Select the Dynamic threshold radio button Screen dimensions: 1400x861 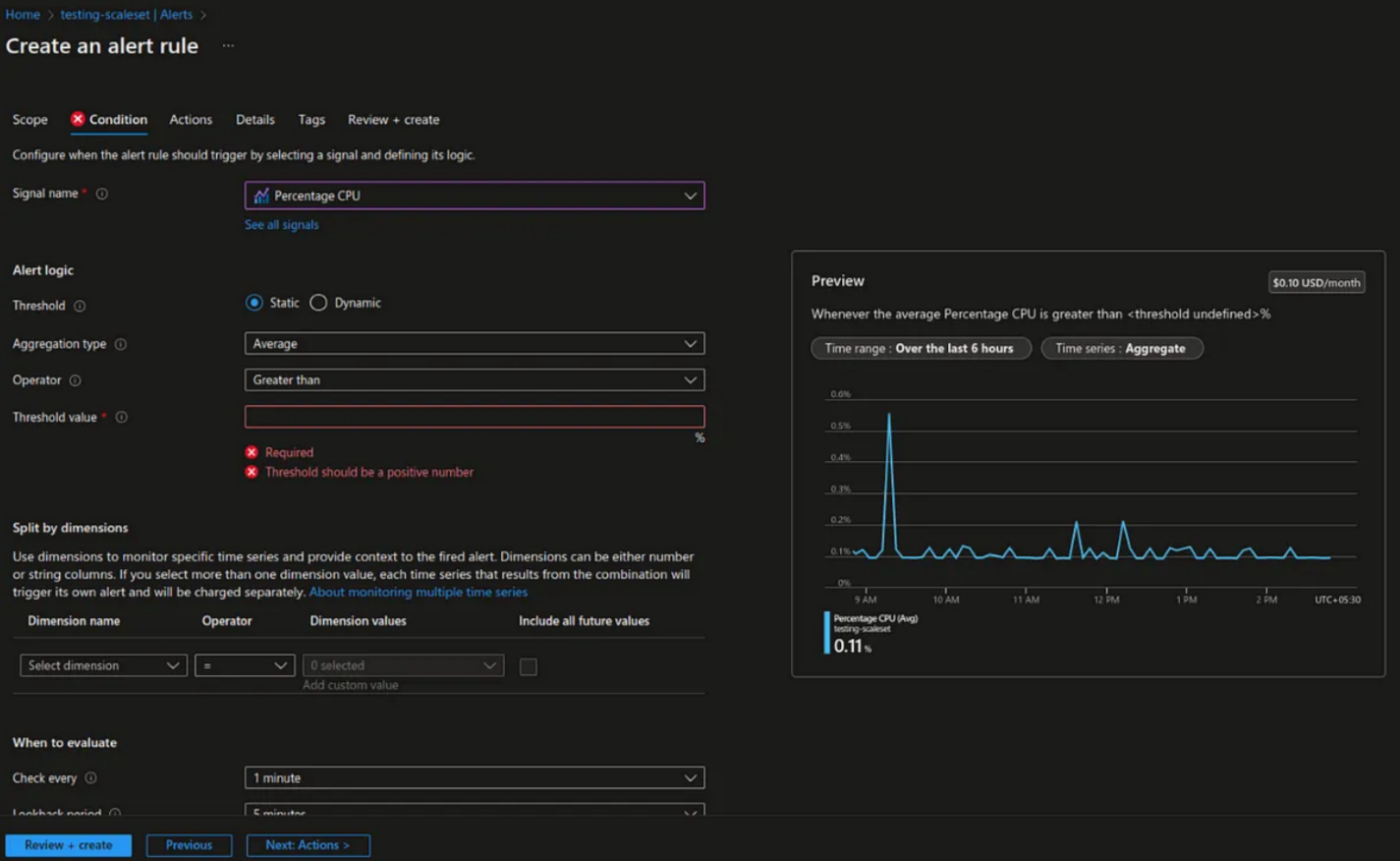pyautogui.click(x=318, y=303)
